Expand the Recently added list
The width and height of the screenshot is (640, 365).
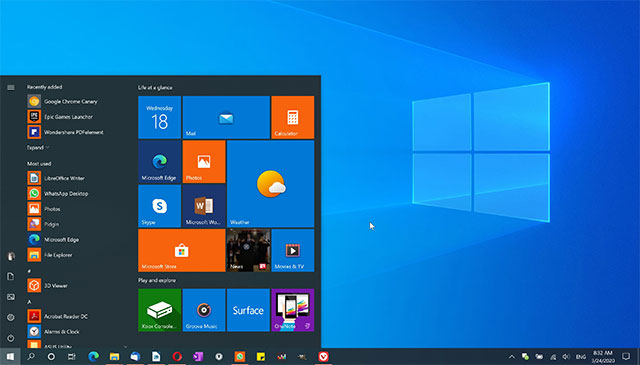point(38,147)
